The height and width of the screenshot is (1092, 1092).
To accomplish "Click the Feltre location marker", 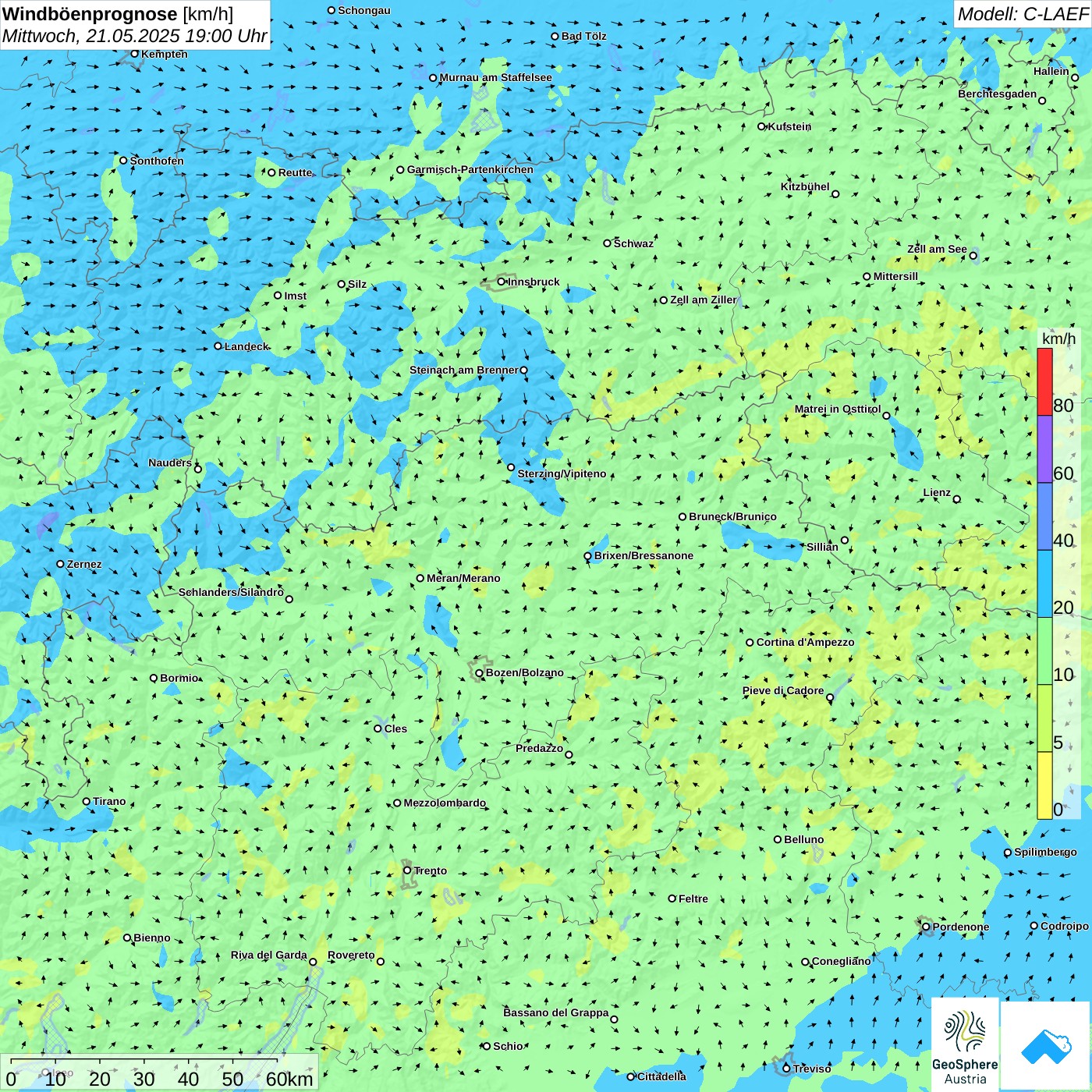I will [x=672, y=899].
